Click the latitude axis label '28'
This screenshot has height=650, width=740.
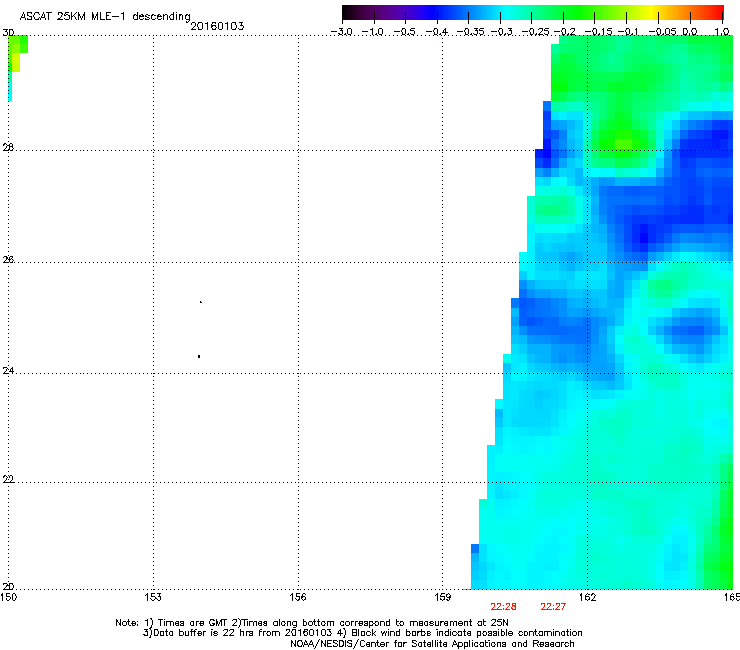pos(8,148)
